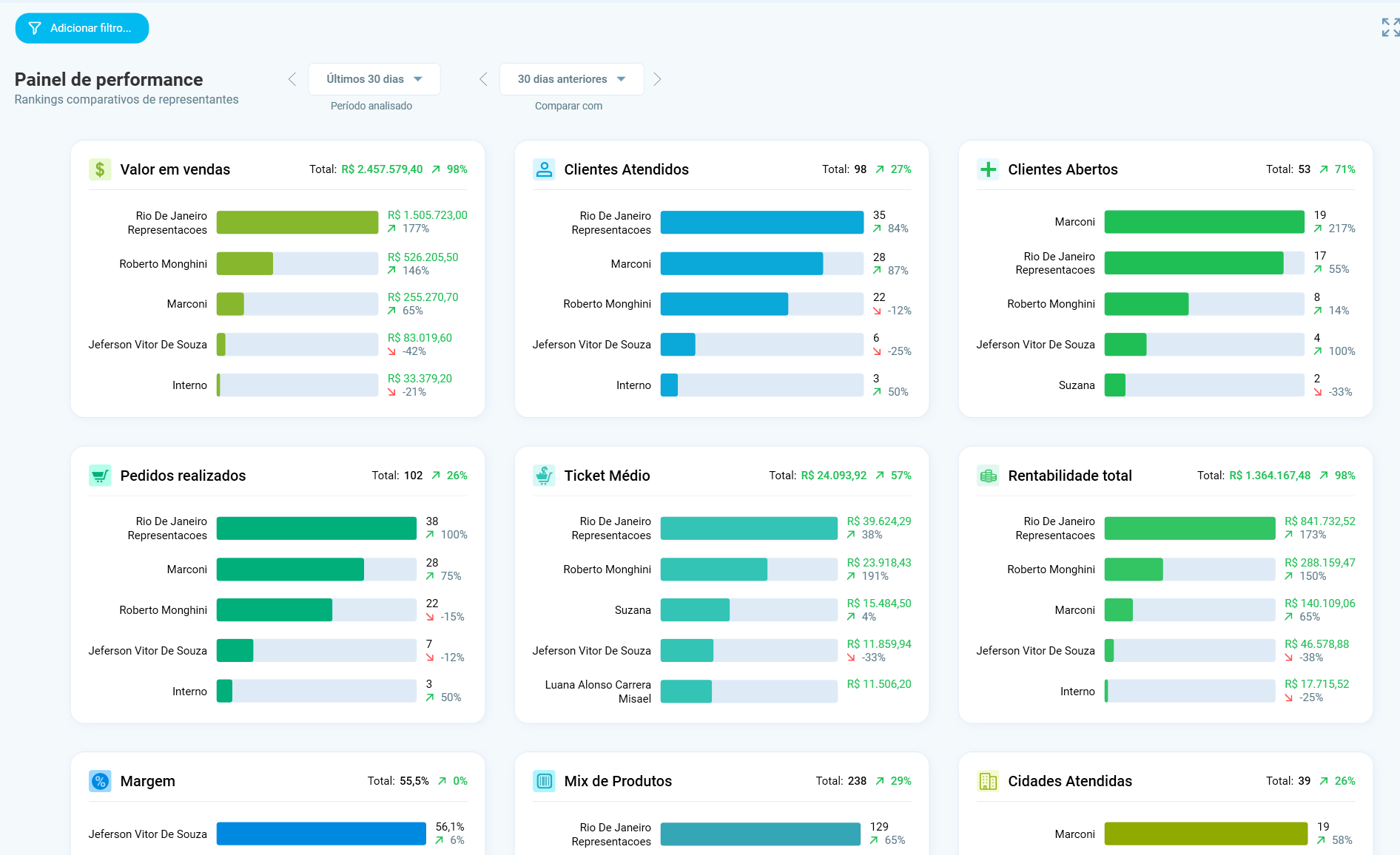
Task: Click value R$ 1.505.723,00
Action: tap(428, 215)
